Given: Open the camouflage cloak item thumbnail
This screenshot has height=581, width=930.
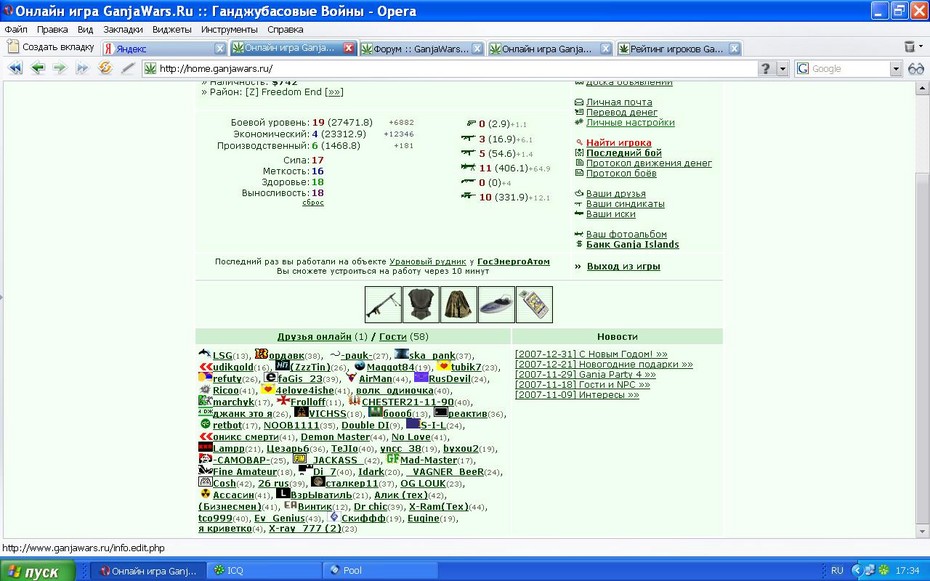Looking at the screenshot, I should coord(458,305).
